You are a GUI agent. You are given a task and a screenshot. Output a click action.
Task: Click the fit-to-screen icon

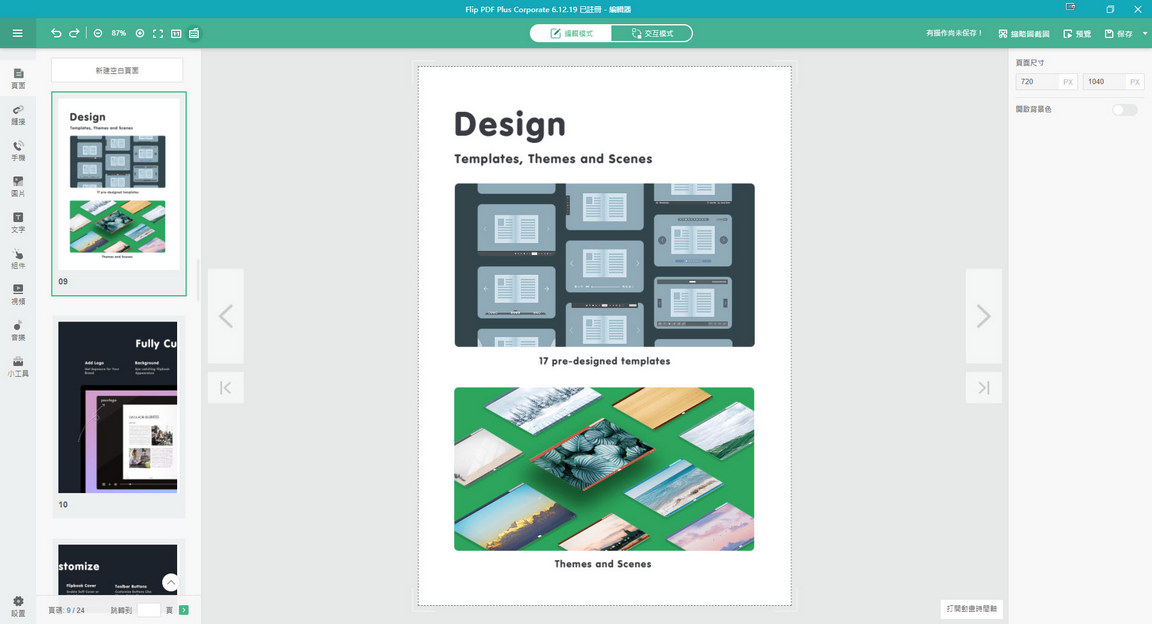click(158, 33)
